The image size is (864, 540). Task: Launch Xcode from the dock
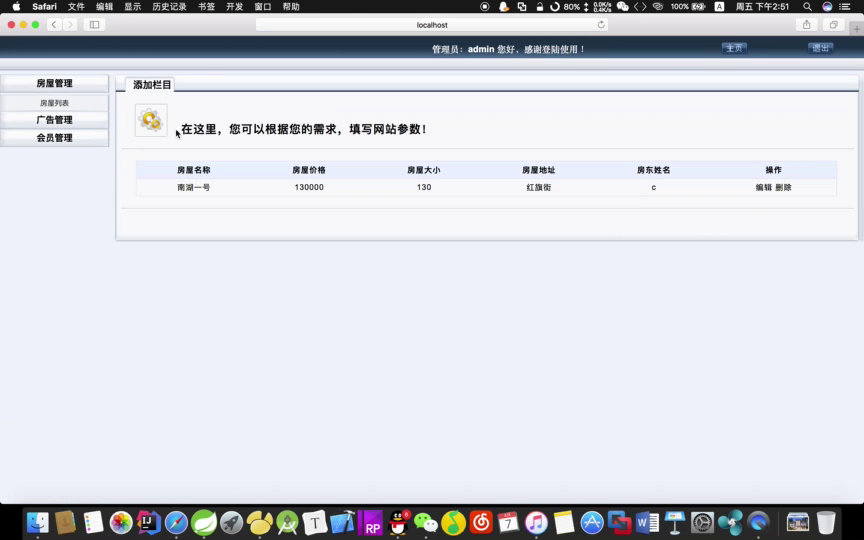[x=342, y=522]
